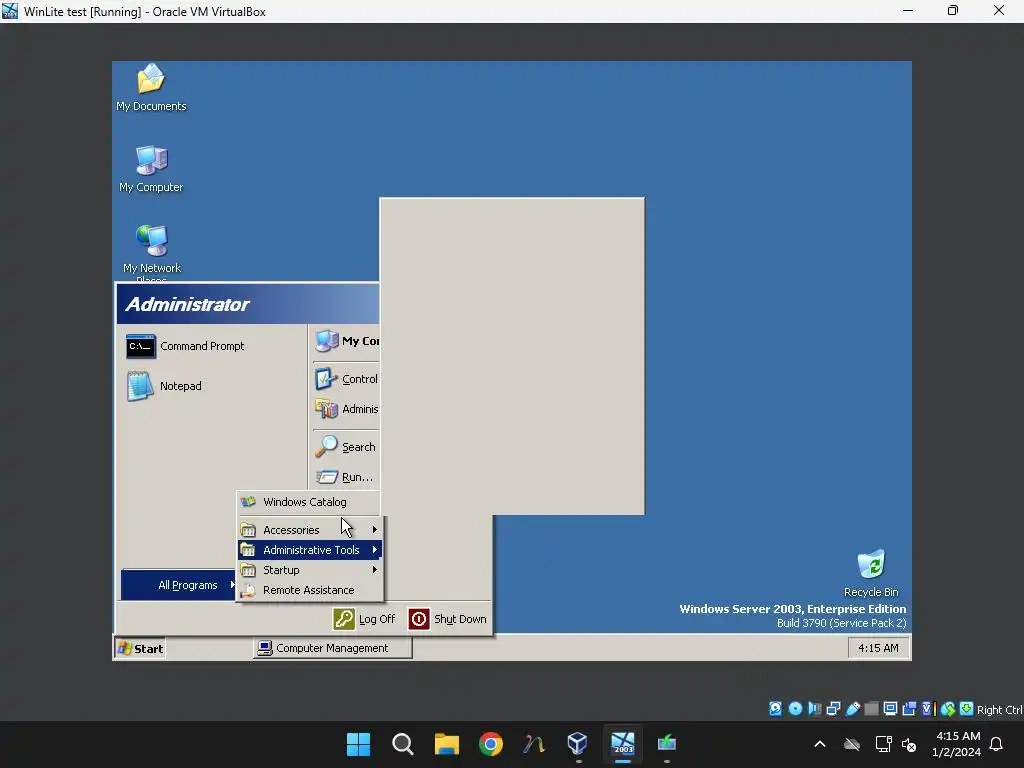Open the My Documents desktop icon

click(151, 88)
